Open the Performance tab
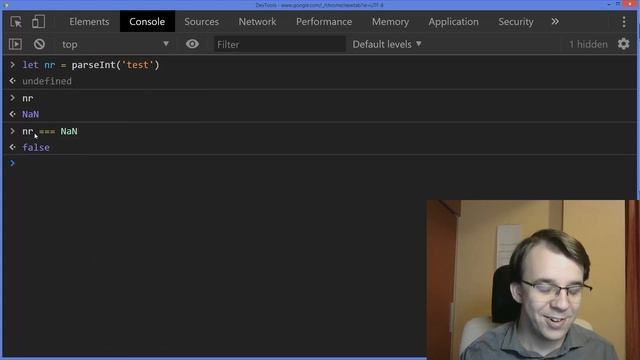Screen dimensions: 640x360 click(x=324, y=22)
